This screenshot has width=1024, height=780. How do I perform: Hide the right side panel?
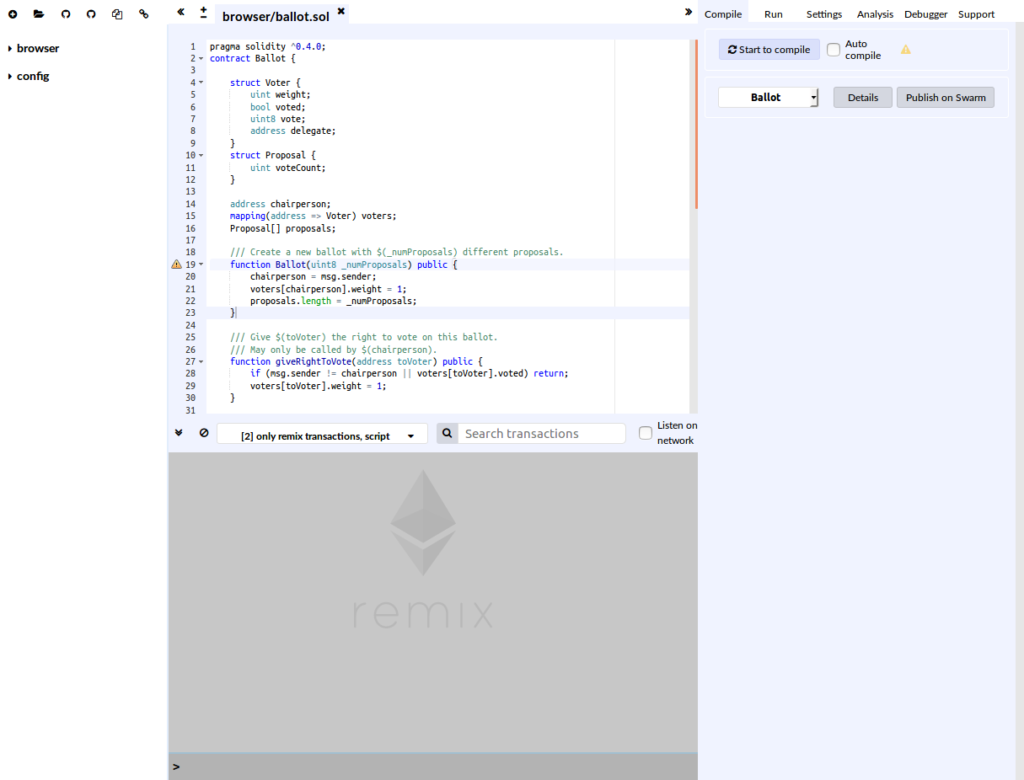click(x=688, y=12)
